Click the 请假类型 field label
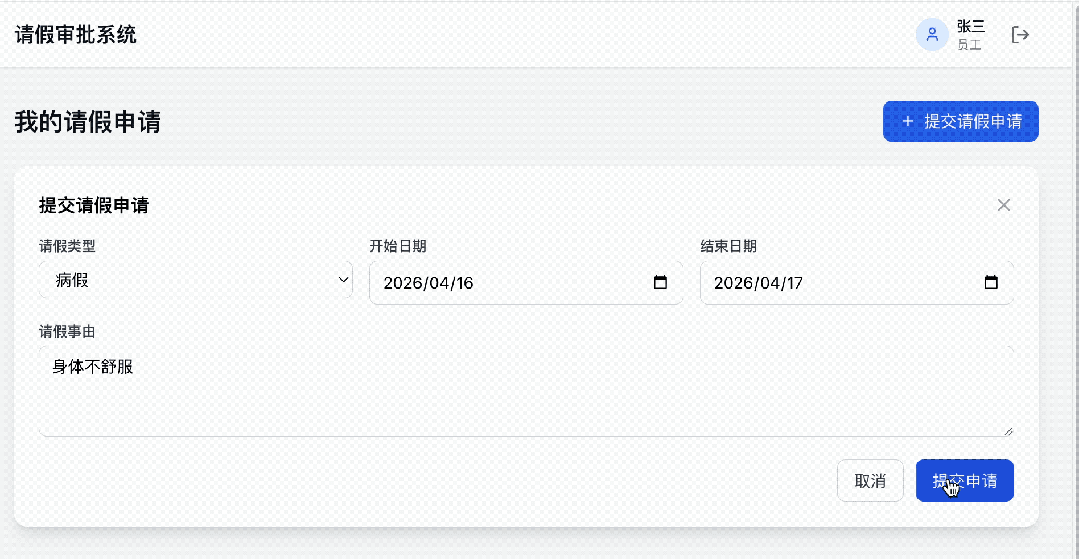 click(67, 246)
